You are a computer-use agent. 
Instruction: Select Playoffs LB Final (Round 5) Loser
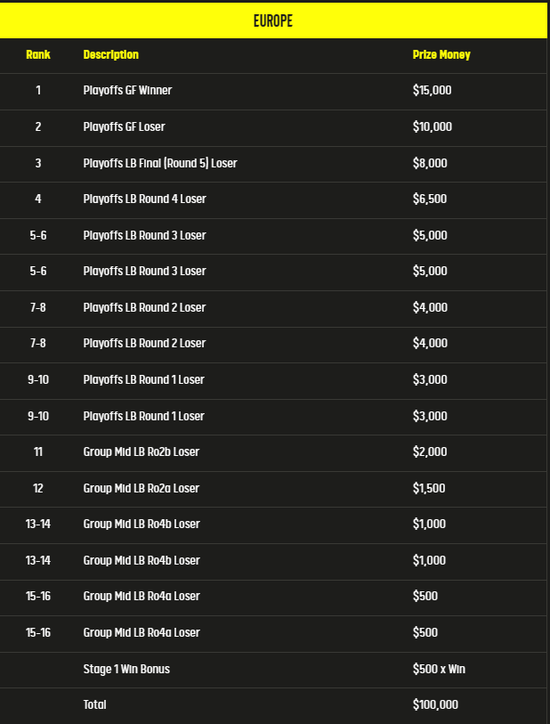coord(160,163)
